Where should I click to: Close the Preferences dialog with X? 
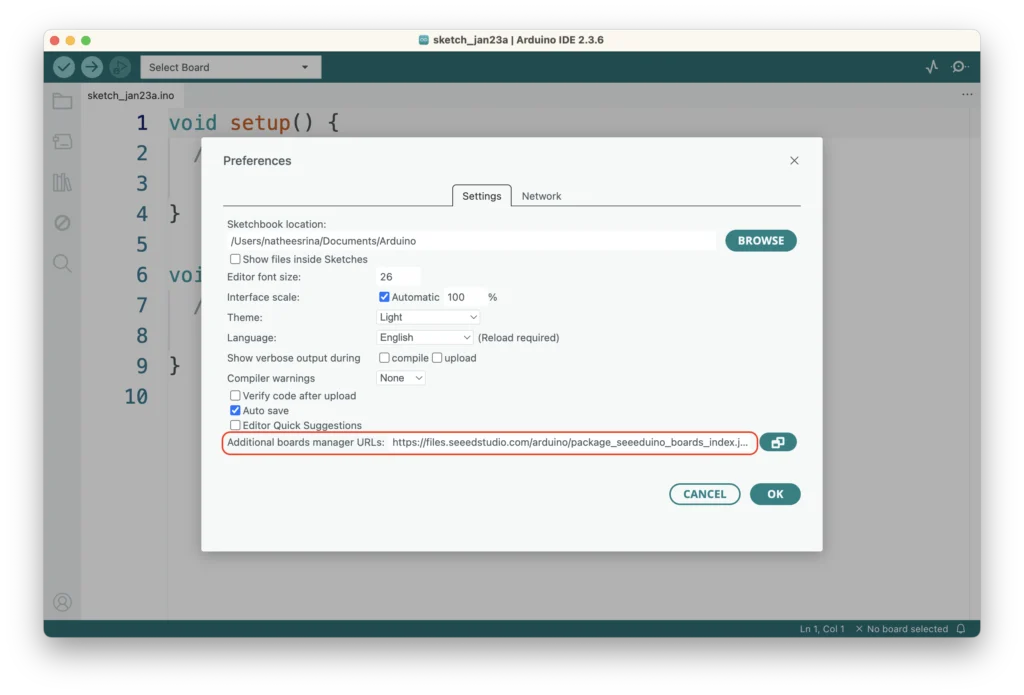(x=794, y=160)
